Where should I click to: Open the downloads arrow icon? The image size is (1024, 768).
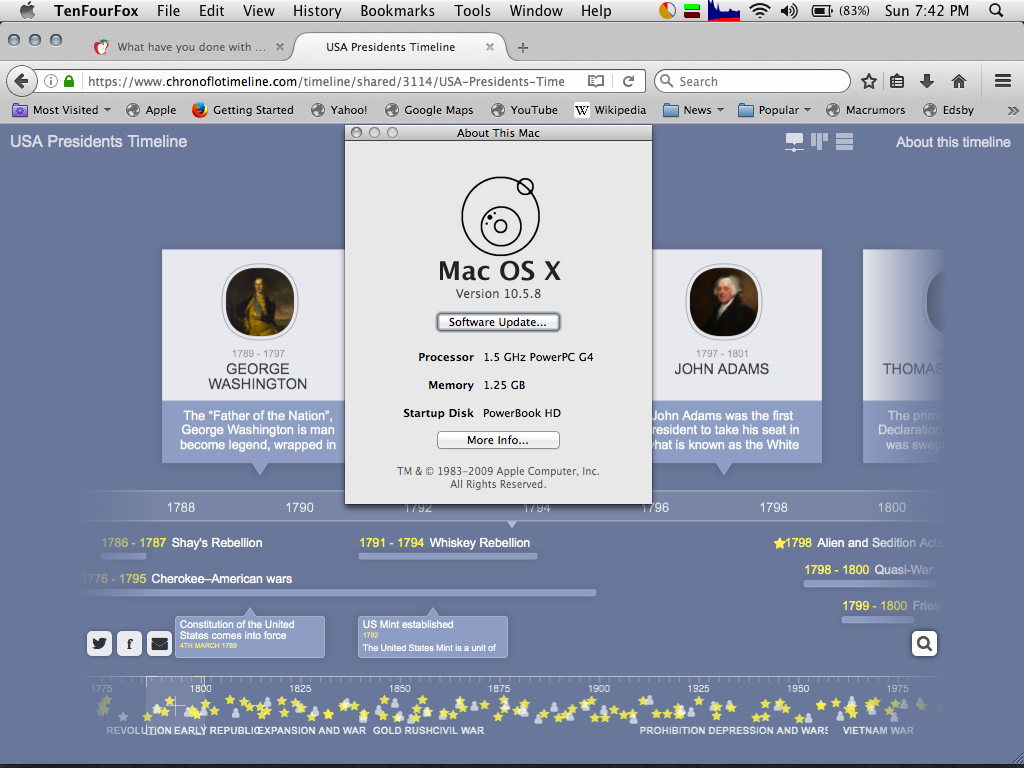tap(927, 81)
